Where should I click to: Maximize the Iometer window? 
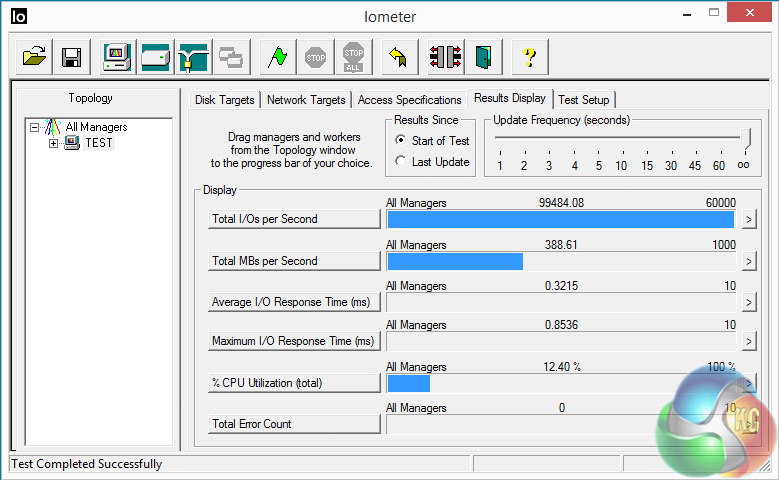pos(714,13)
